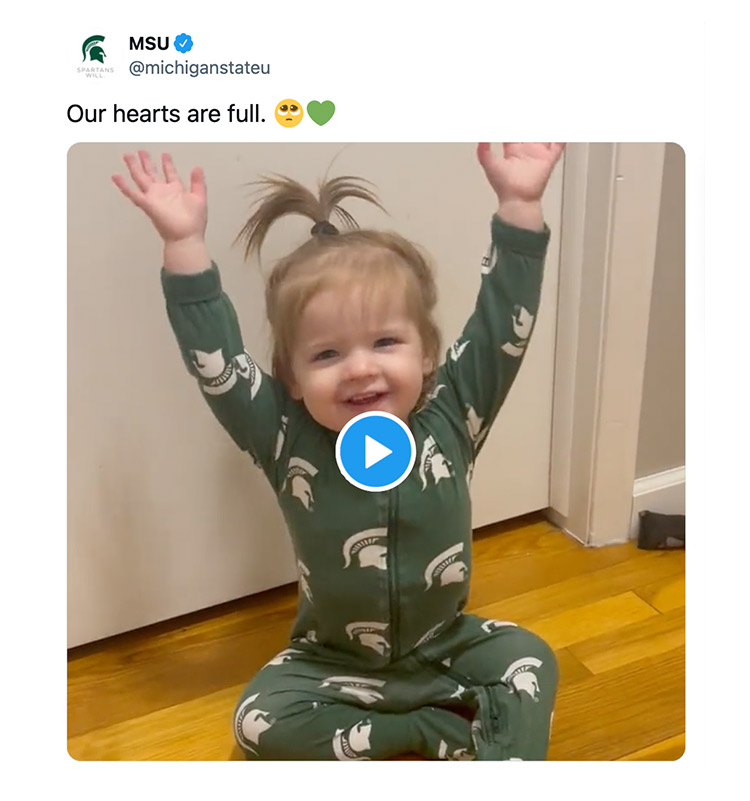This screenshot has height=801, width=750.
Task: Click the green heart emoji
Action: tap(320, 114)
